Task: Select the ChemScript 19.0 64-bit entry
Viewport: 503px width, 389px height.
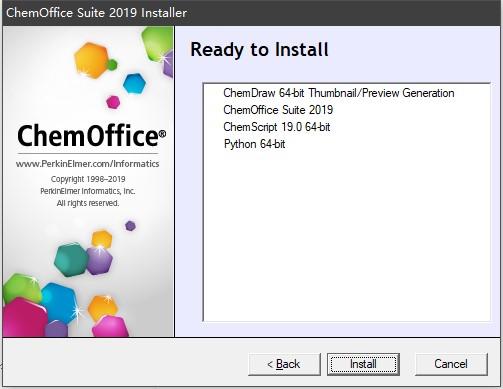Action: click(x=277, y=127)
